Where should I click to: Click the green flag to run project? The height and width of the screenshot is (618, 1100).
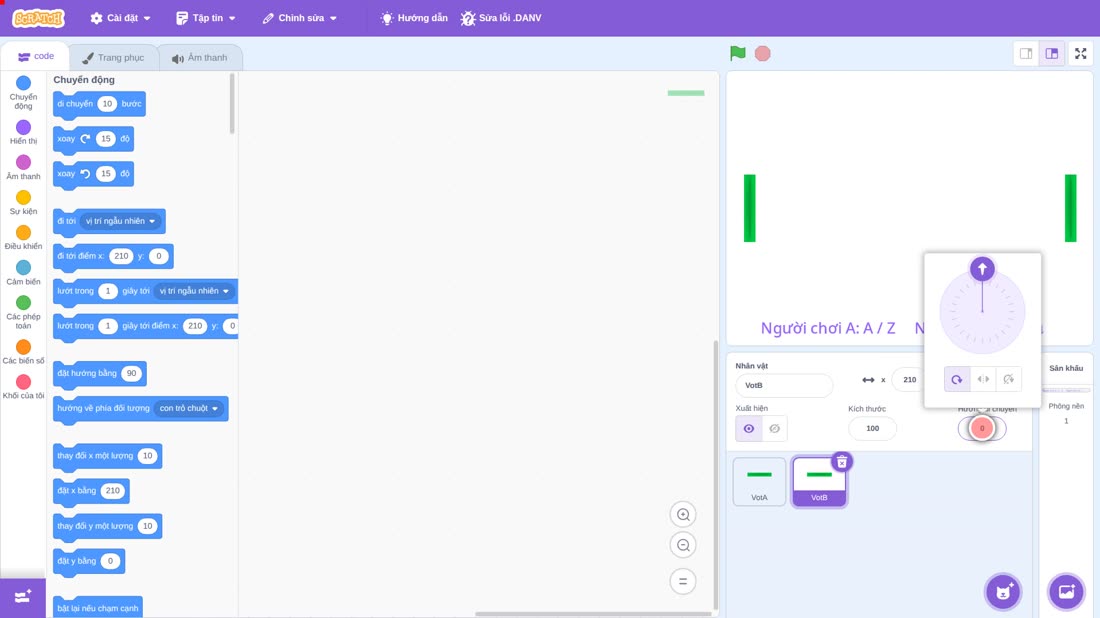[737, 53]
